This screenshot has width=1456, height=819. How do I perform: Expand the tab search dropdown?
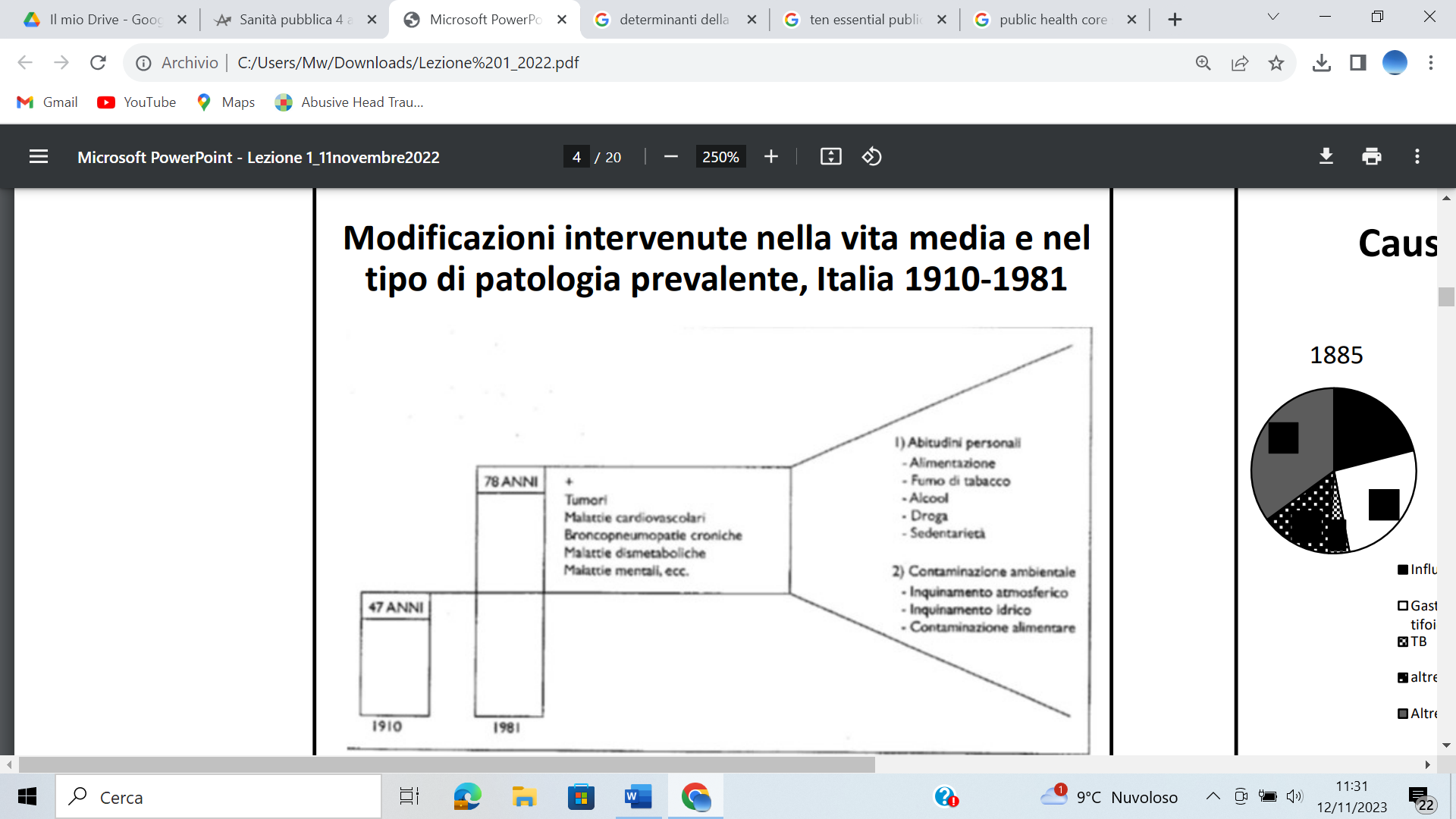point(1273,17)
